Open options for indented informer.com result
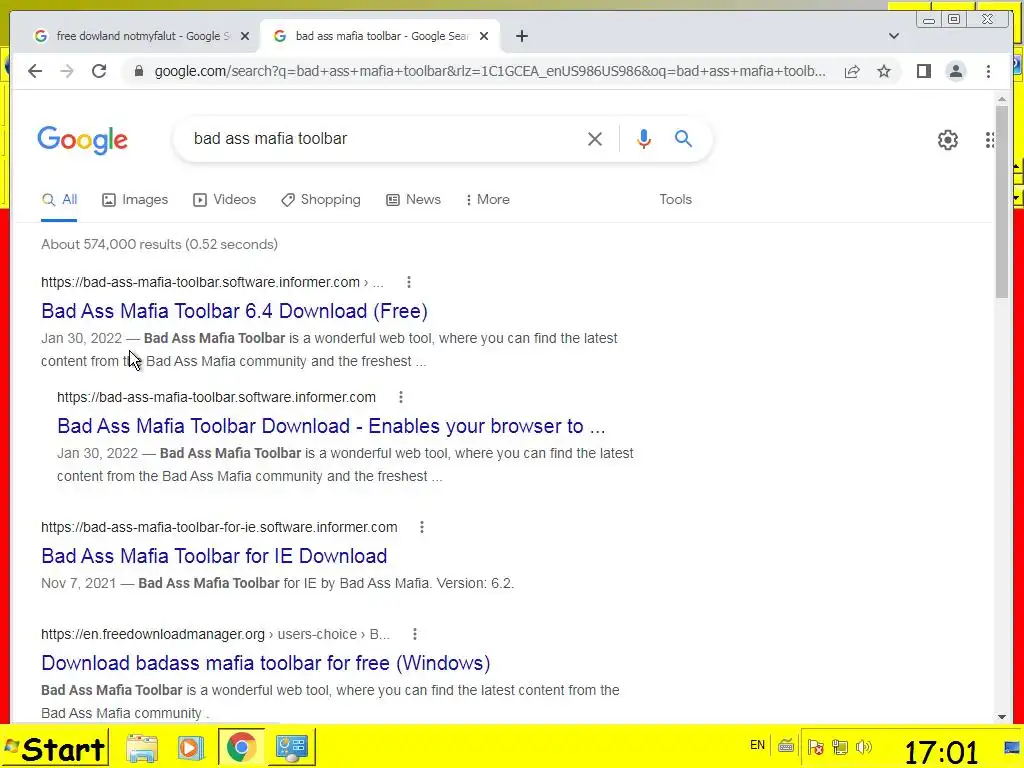Screen dimensions: 1024x768 click(401, 397)
